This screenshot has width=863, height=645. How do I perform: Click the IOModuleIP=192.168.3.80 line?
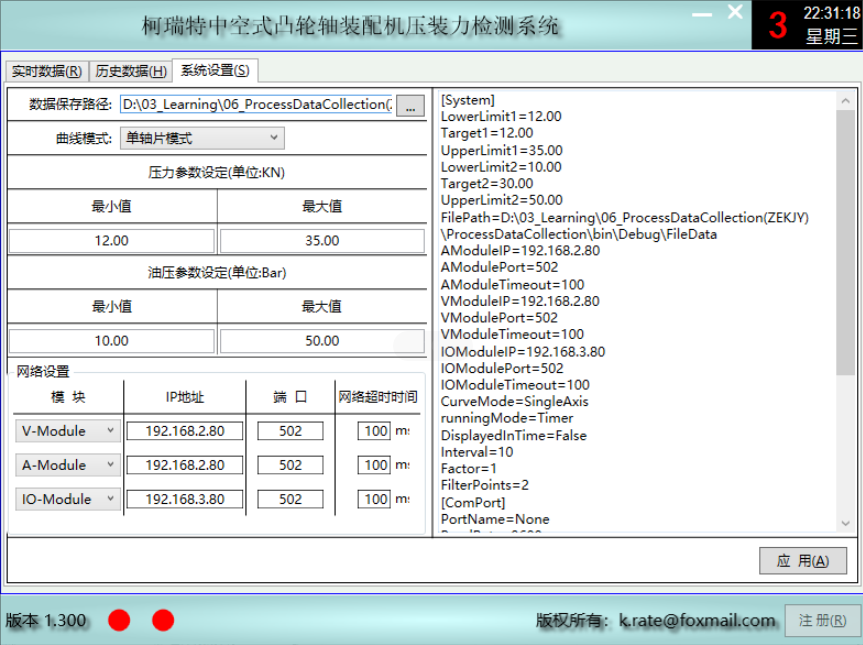pyautogui.click(x=523, y=352)
